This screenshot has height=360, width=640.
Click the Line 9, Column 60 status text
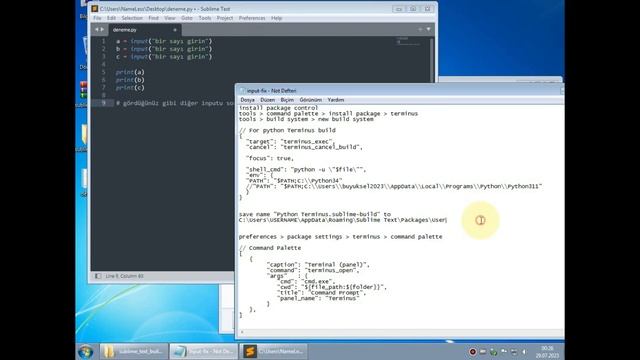[124, 276]
